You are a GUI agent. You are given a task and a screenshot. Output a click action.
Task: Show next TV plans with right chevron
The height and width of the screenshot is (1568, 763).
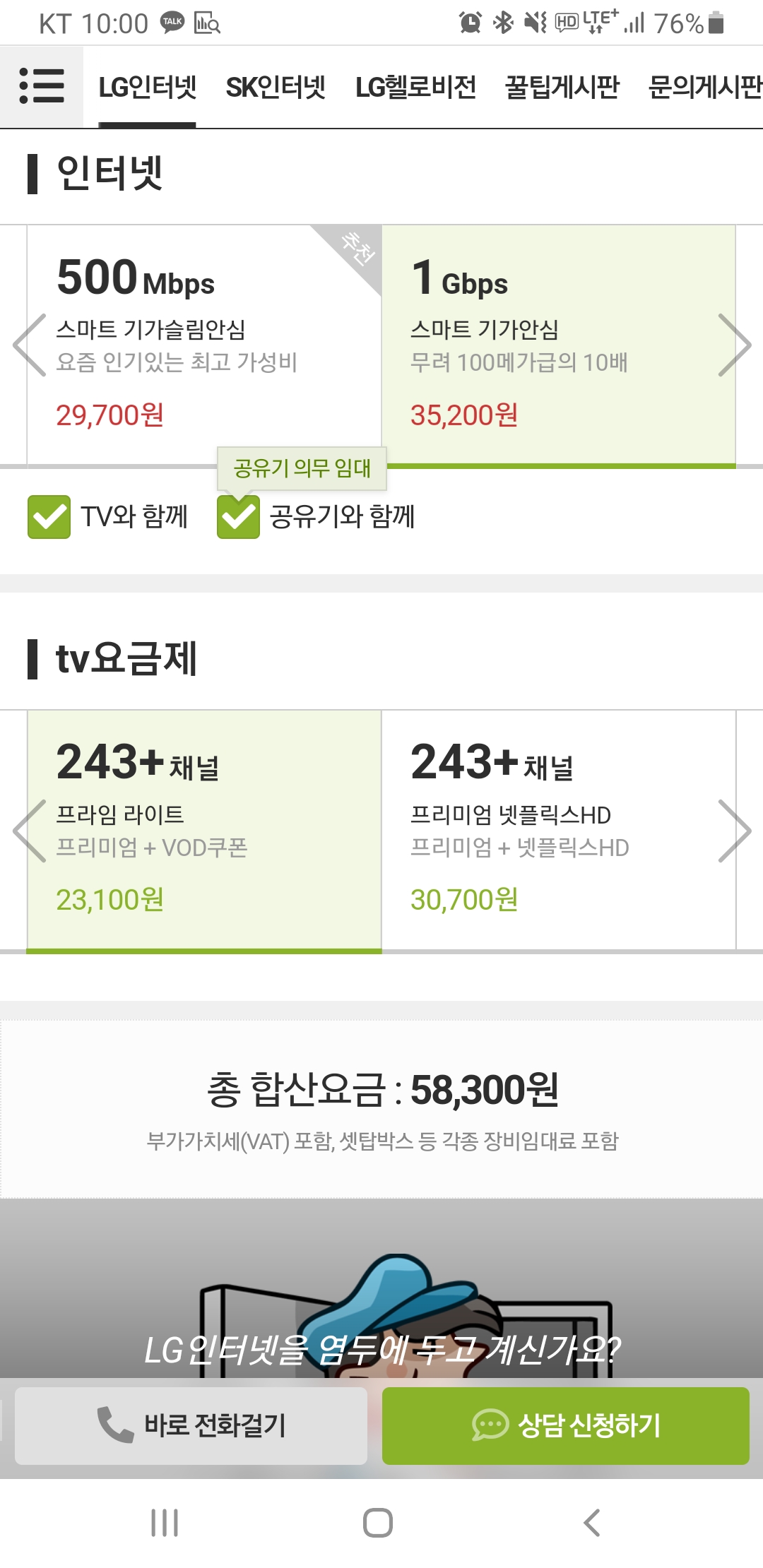(x=734, y=831)
